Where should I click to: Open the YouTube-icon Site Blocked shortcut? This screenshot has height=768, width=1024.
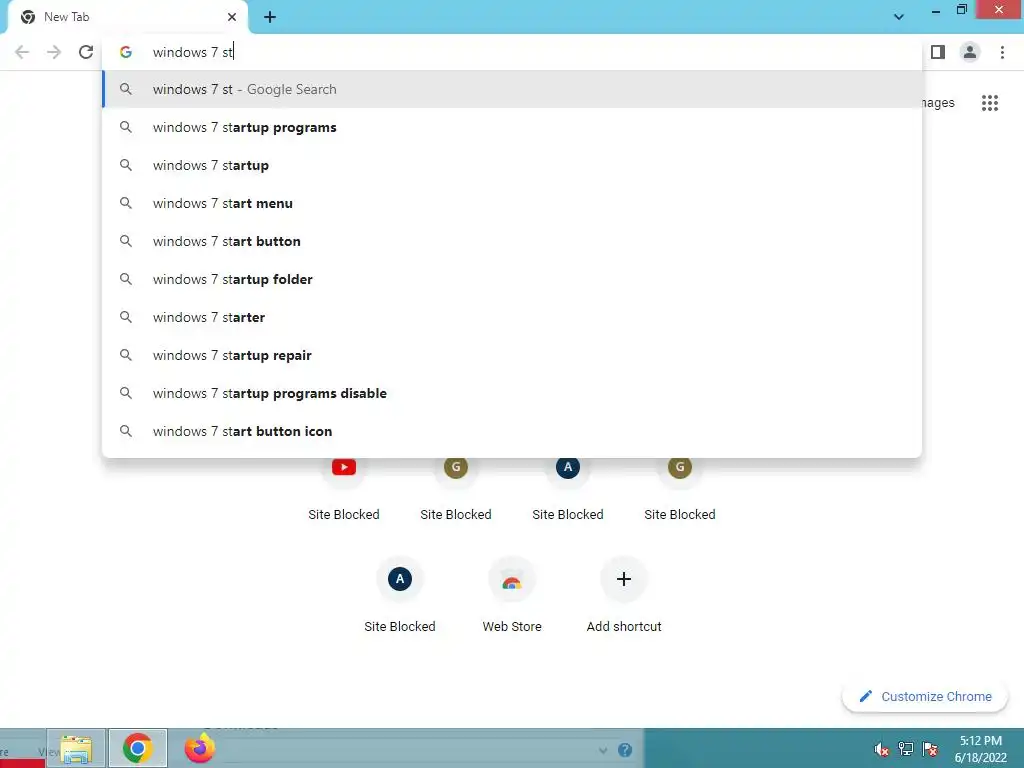(344, 487)
